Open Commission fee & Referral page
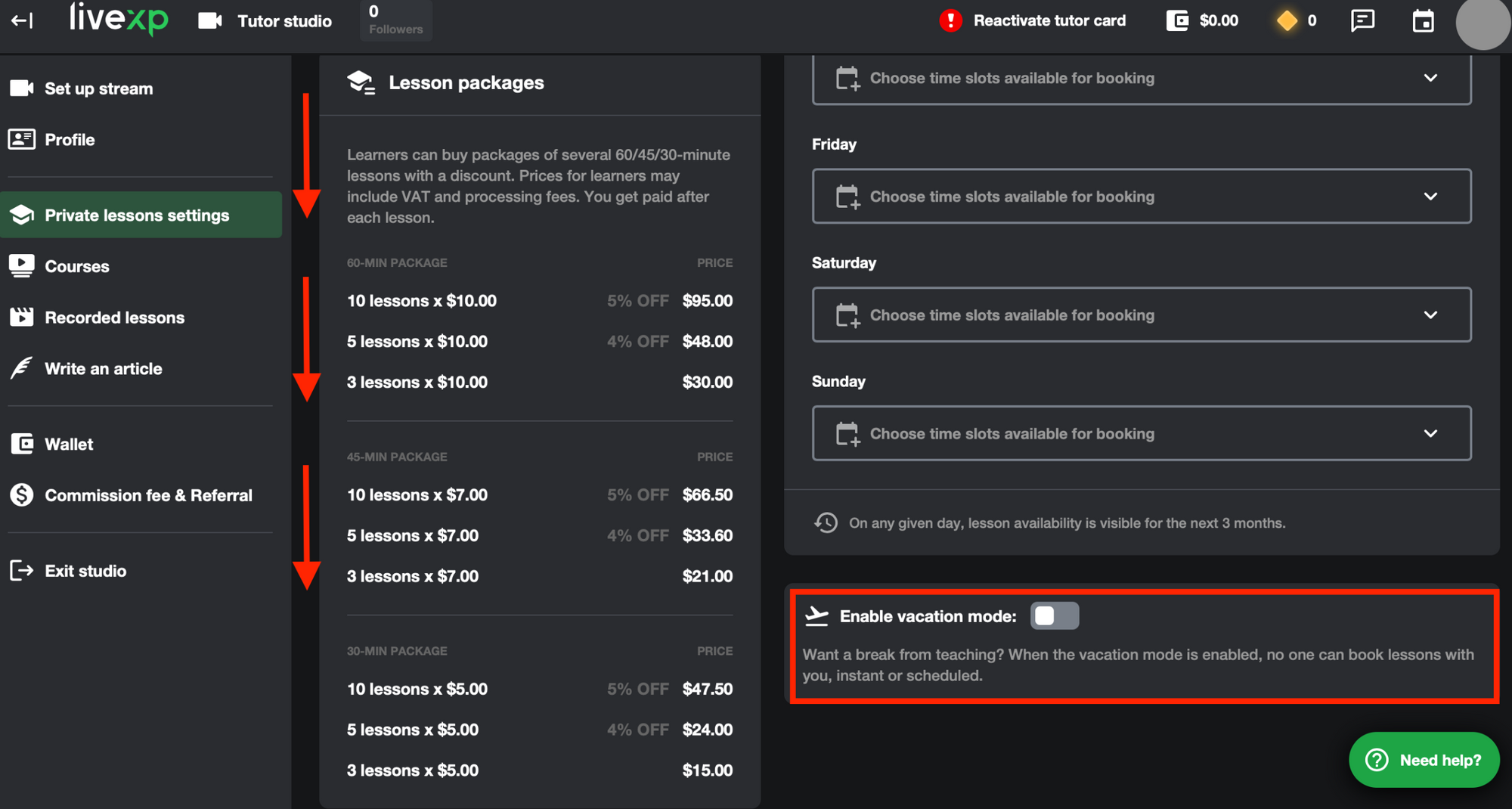 click(x=148, y=495)
